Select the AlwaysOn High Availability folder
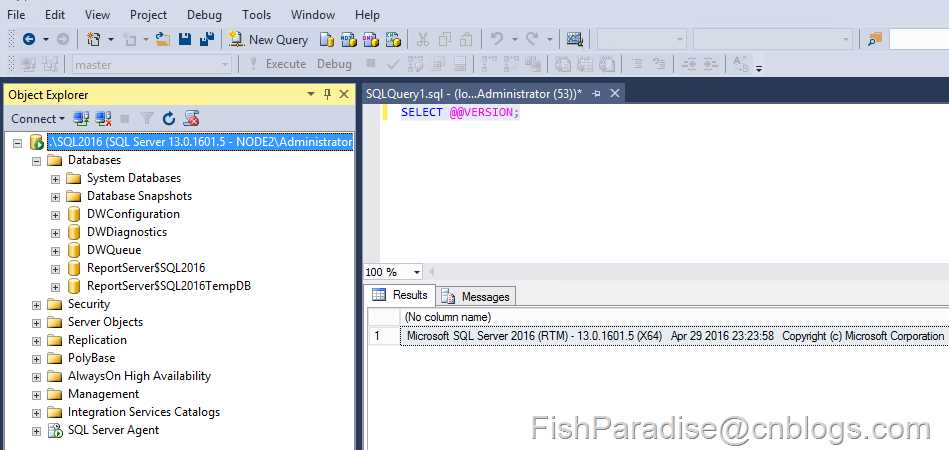 pyautogui.click(x=139, y=376)
